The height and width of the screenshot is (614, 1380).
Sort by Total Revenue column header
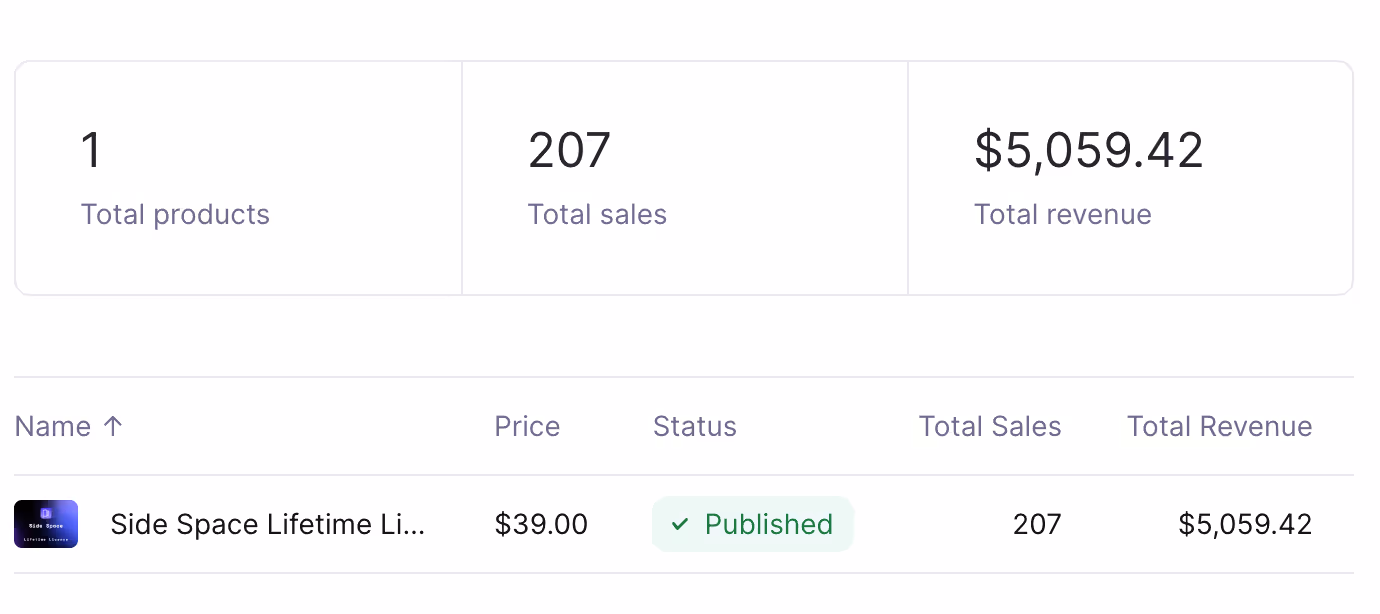[x=1219, y=426]
